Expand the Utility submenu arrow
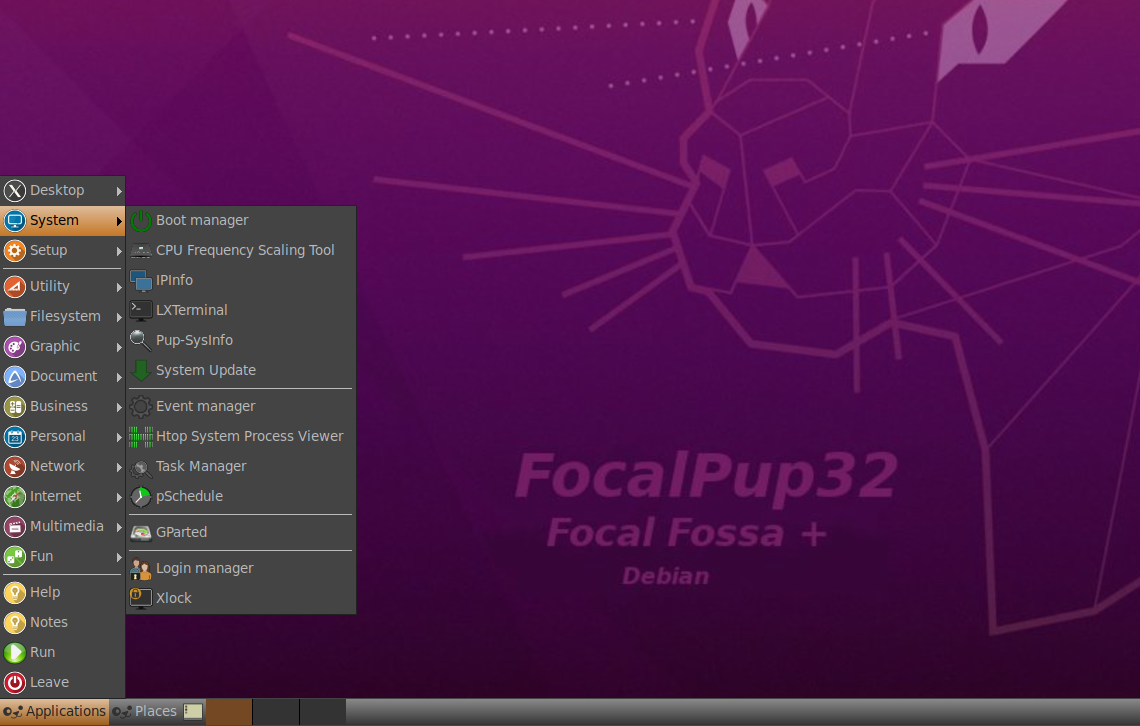 (119, 287)
